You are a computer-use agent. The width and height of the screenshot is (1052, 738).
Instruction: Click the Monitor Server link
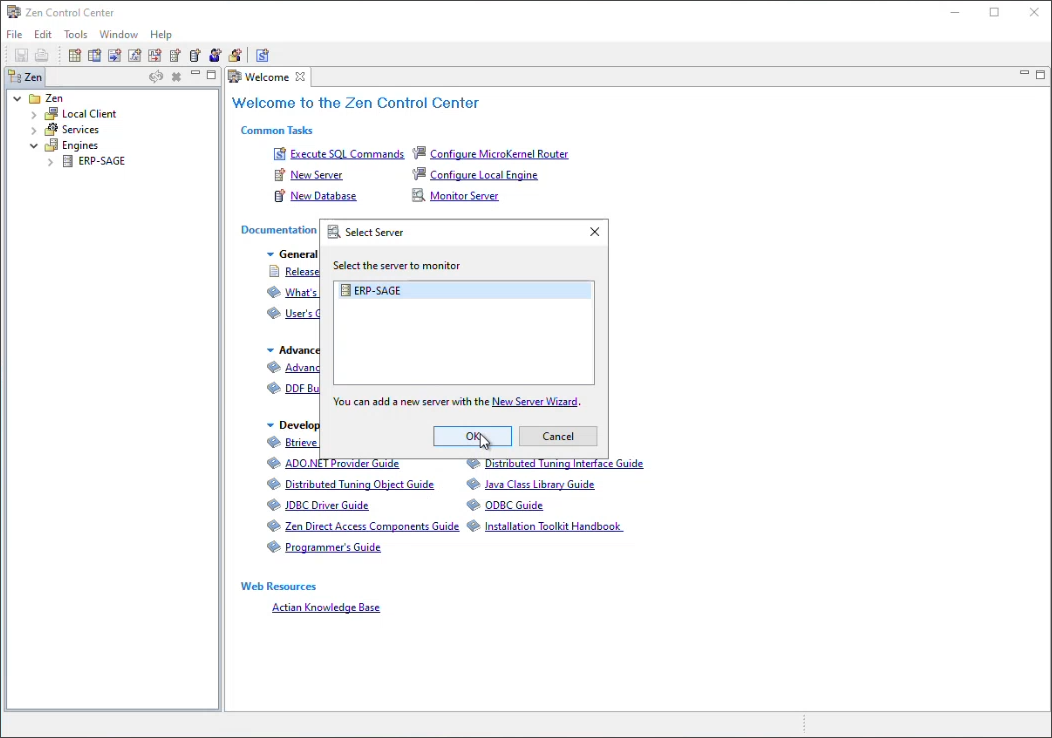click(464, 196)
